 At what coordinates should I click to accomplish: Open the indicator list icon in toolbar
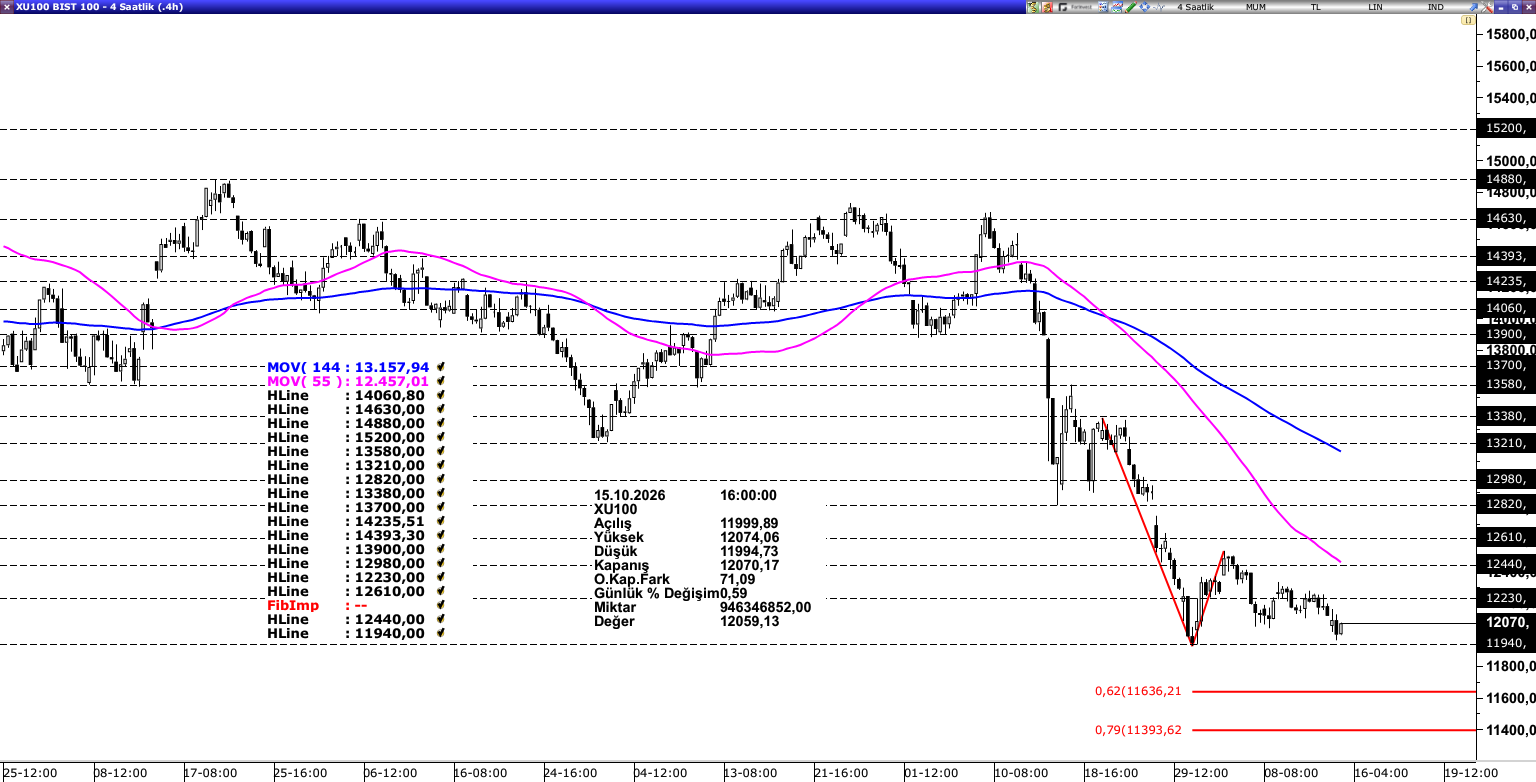[x=1103, y=7]
